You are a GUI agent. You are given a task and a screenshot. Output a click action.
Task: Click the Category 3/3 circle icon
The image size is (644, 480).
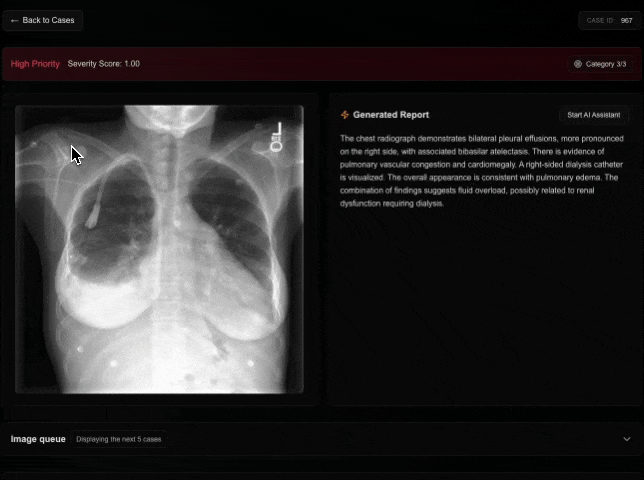coord(578,64)
